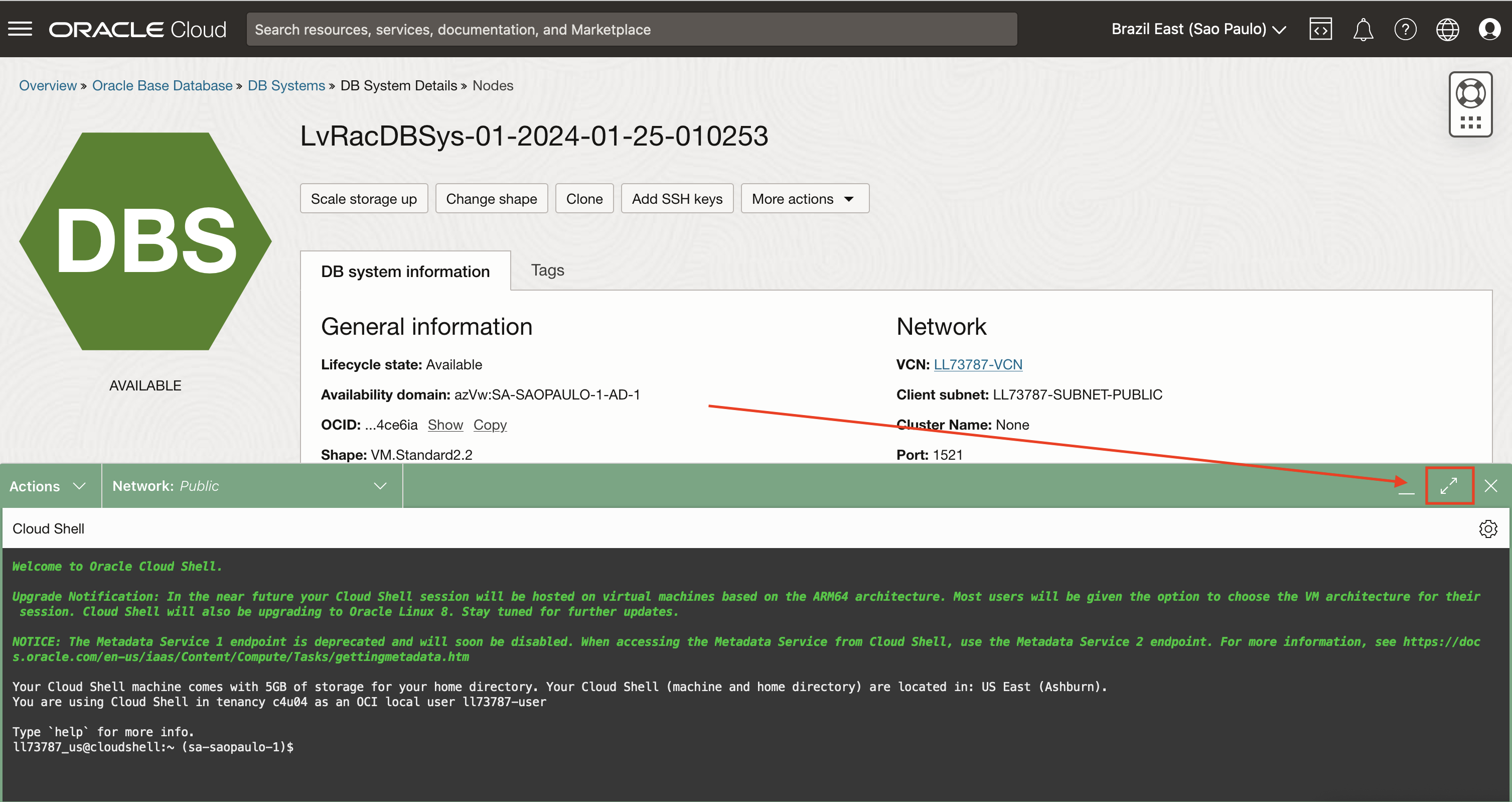This screenshot has width=1512, height=802.
Task: Click the life-ring support widget icon
Action: click(1470, 94)
